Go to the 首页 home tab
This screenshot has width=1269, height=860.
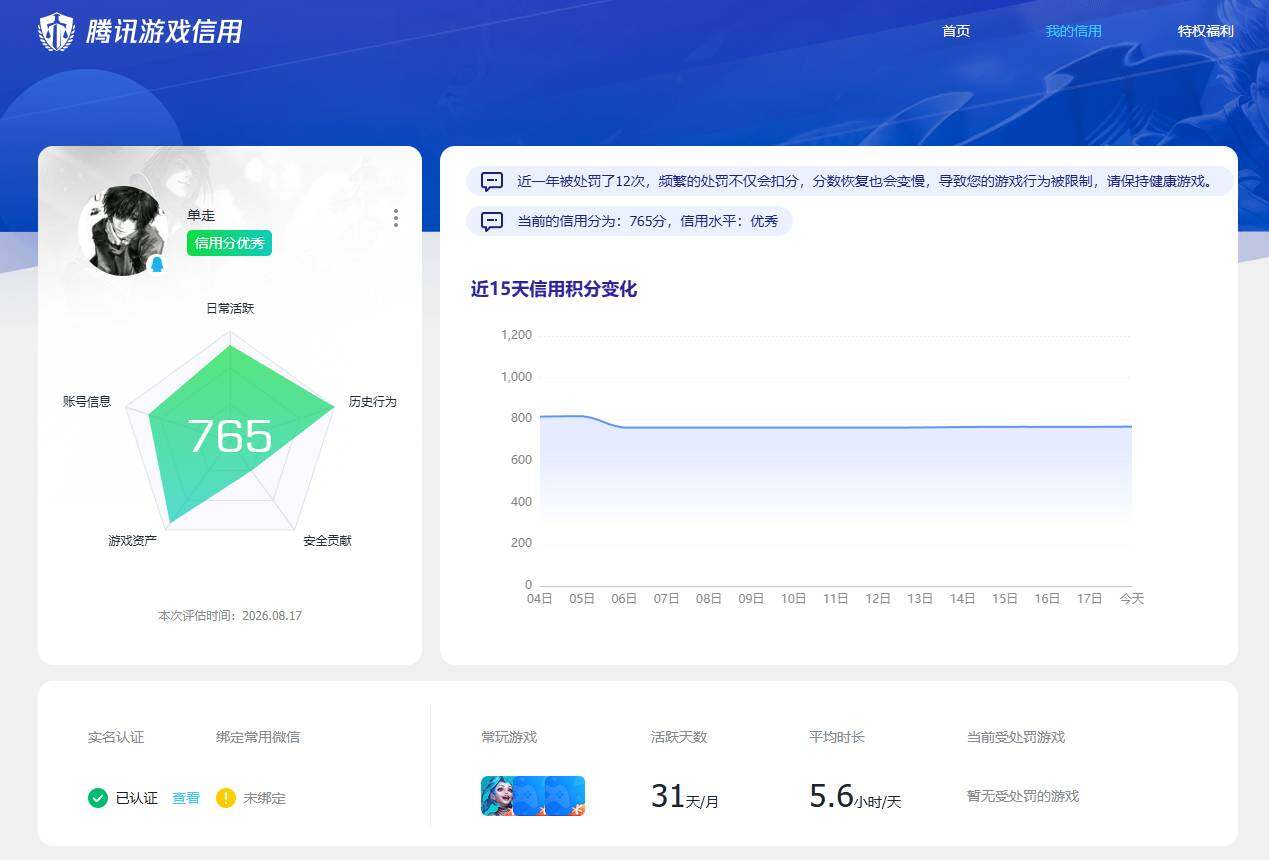click(x=956, y=31)
